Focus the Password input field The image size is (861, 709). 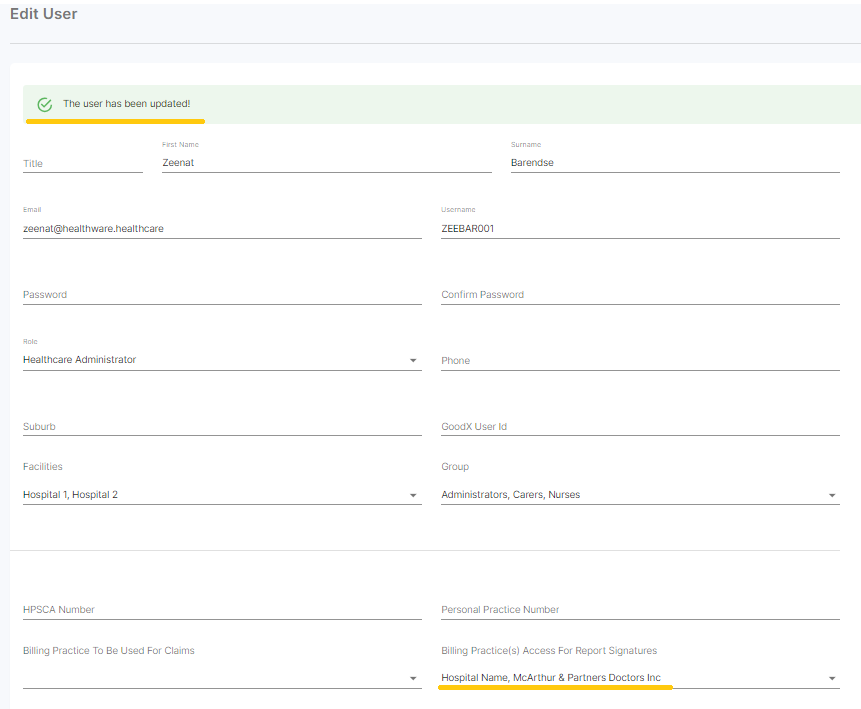click(221, 294)
